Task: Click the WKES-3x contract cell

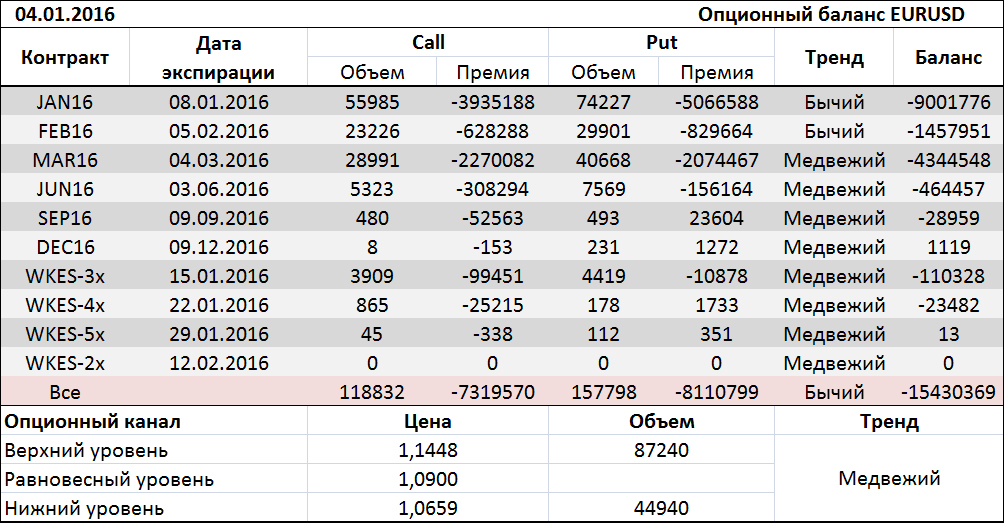Action: 65,276
